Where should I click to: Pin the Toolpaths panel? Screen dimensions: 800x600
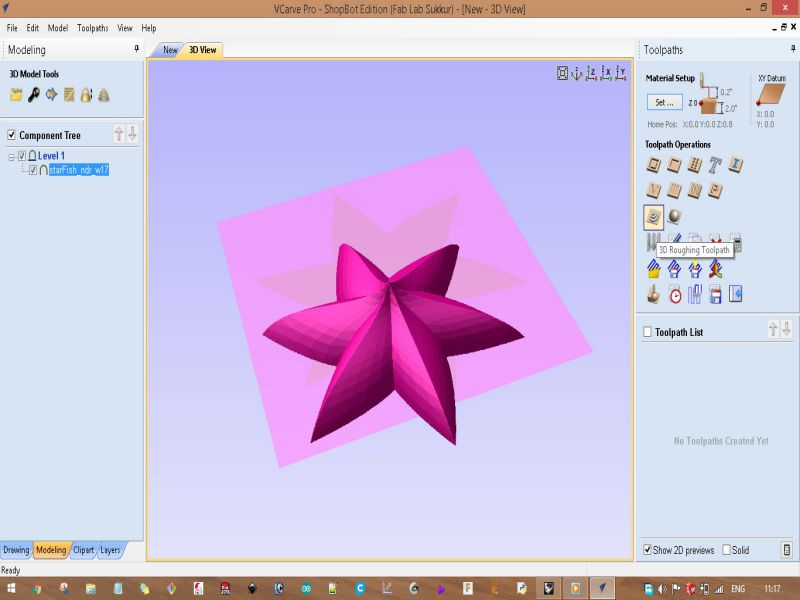[x=793, y=48]
